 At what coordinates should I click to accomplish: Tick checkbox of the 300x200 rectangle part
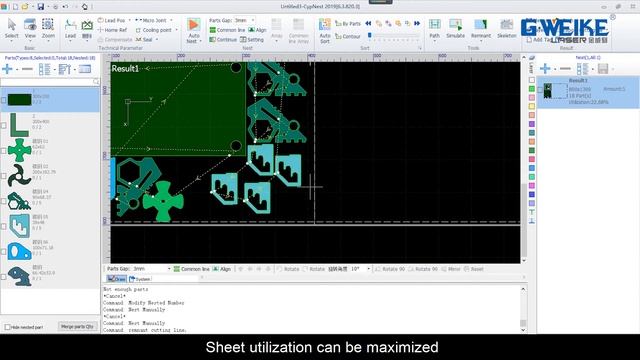tap(4, 99)
